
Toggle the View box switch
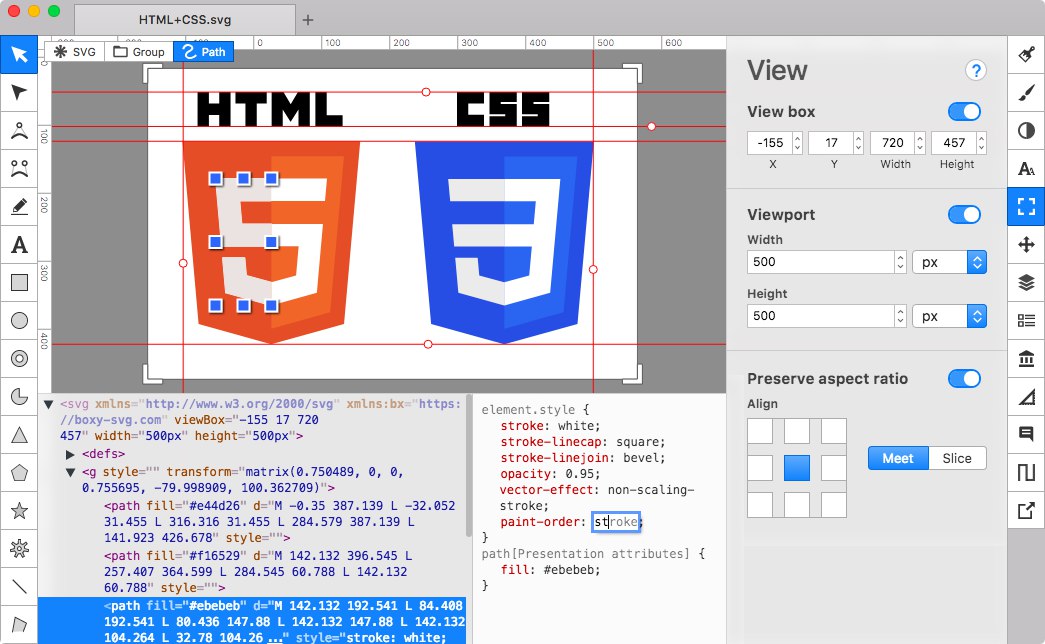(x=964, y=111)
